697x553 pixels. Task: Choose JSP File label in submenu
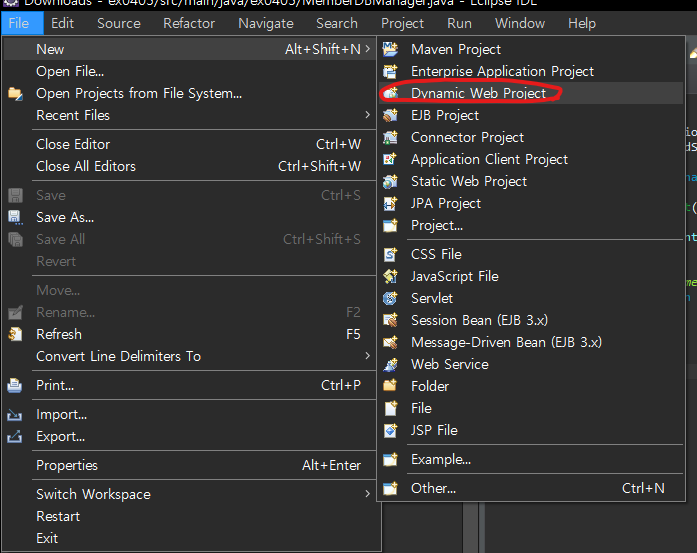pos(434,430)
